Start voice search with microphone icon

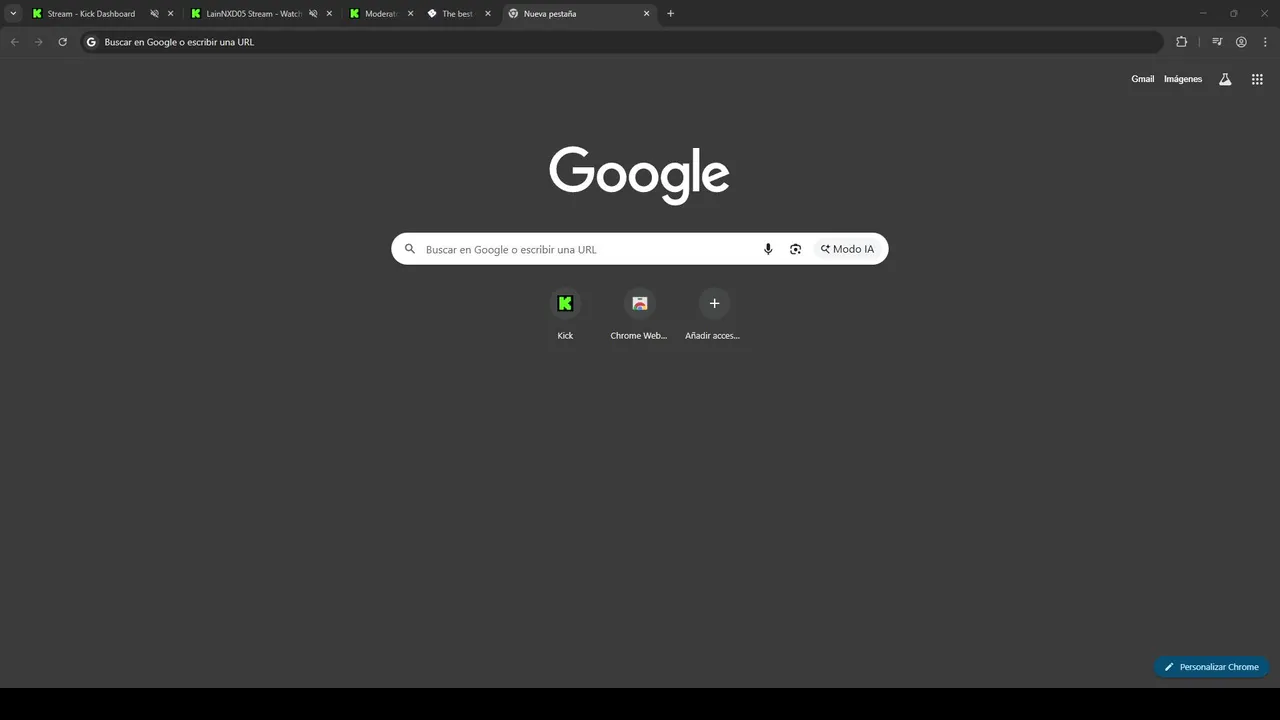(768, 249)
